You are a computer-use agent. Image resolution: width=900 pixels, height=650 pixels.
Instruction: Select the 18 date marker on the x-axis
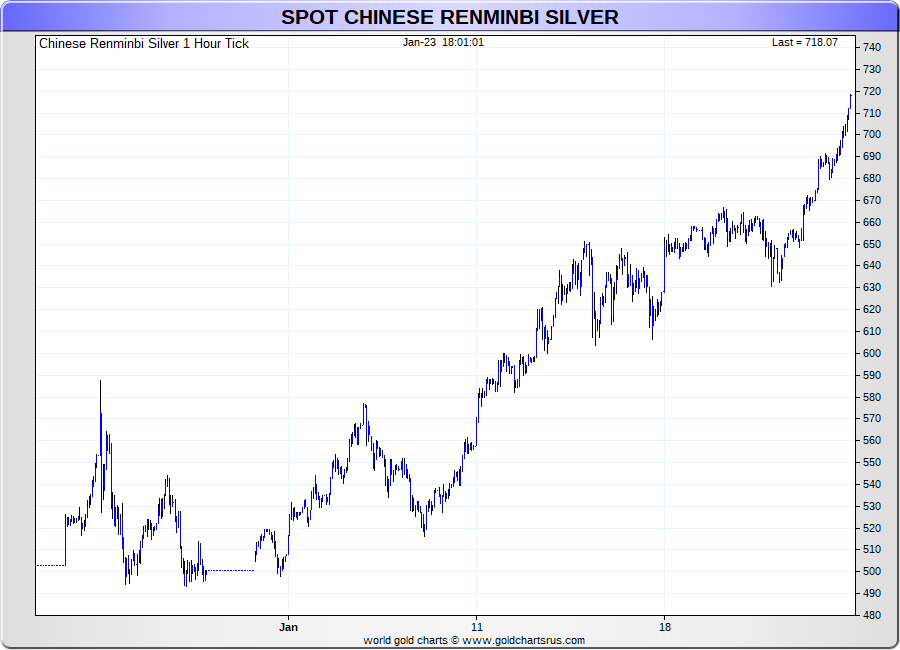tap(665, 628)
